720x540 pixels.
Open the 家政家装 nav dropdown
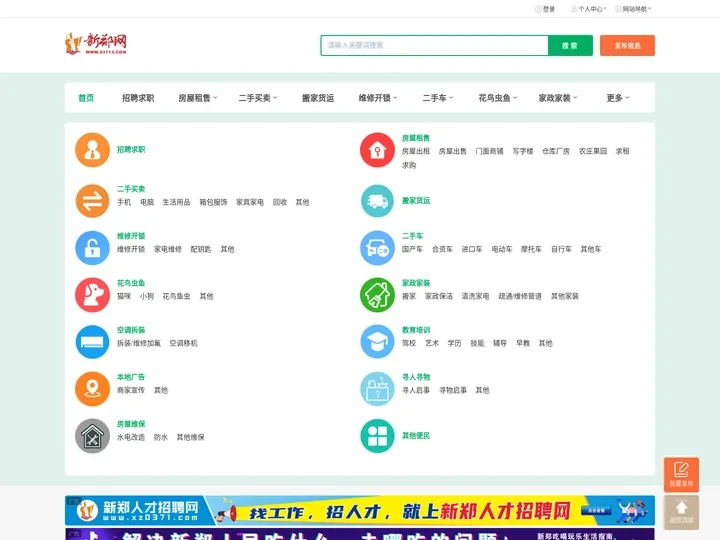(x=558, y=98)
